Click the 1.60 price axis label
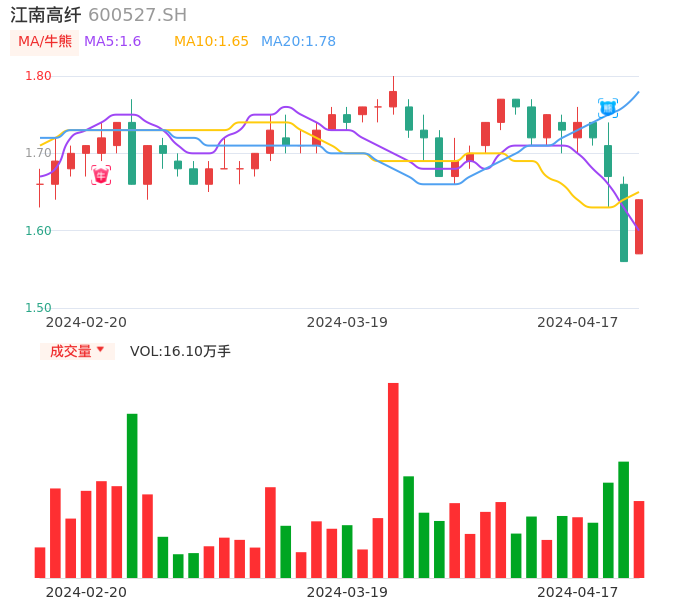The image size is (686, 606). 38,231
